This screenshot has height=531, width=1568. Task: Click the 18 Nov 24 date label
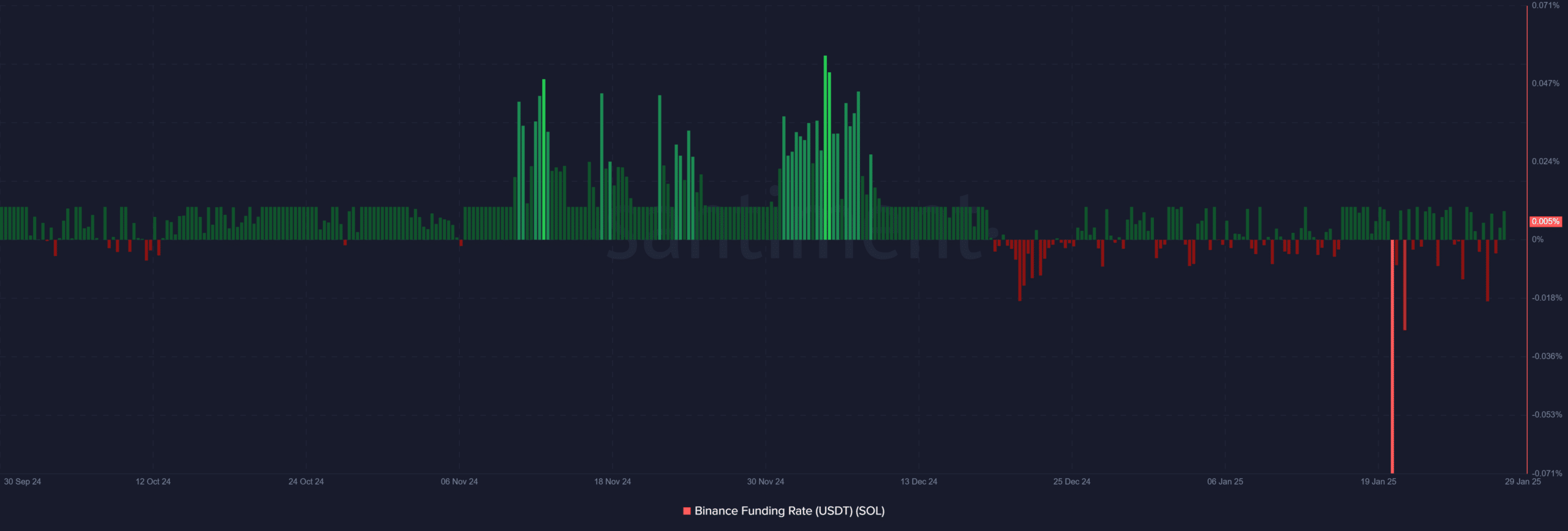(x=612, y=481)
